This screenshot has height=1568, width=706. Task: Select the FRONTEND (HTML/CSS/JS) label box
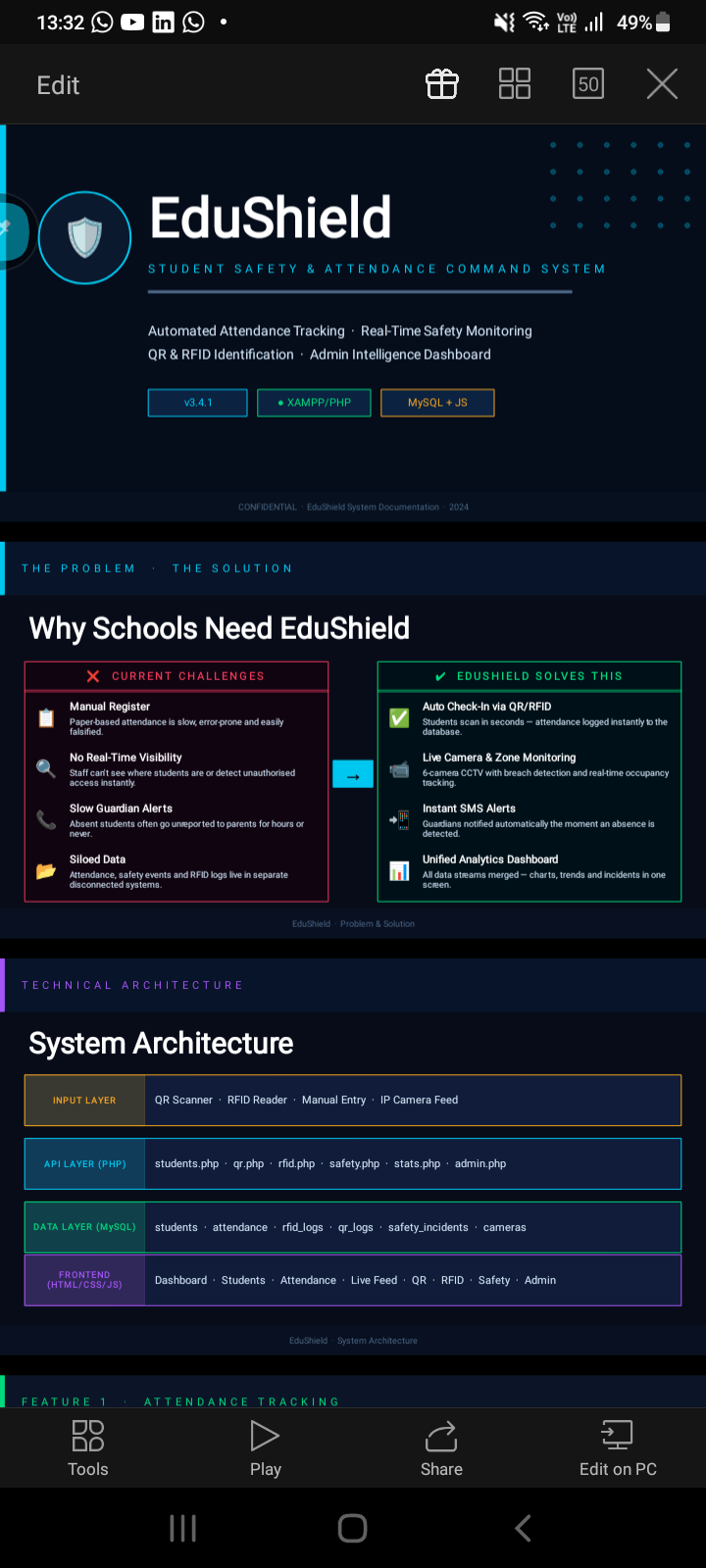(x=84, y=1280)
